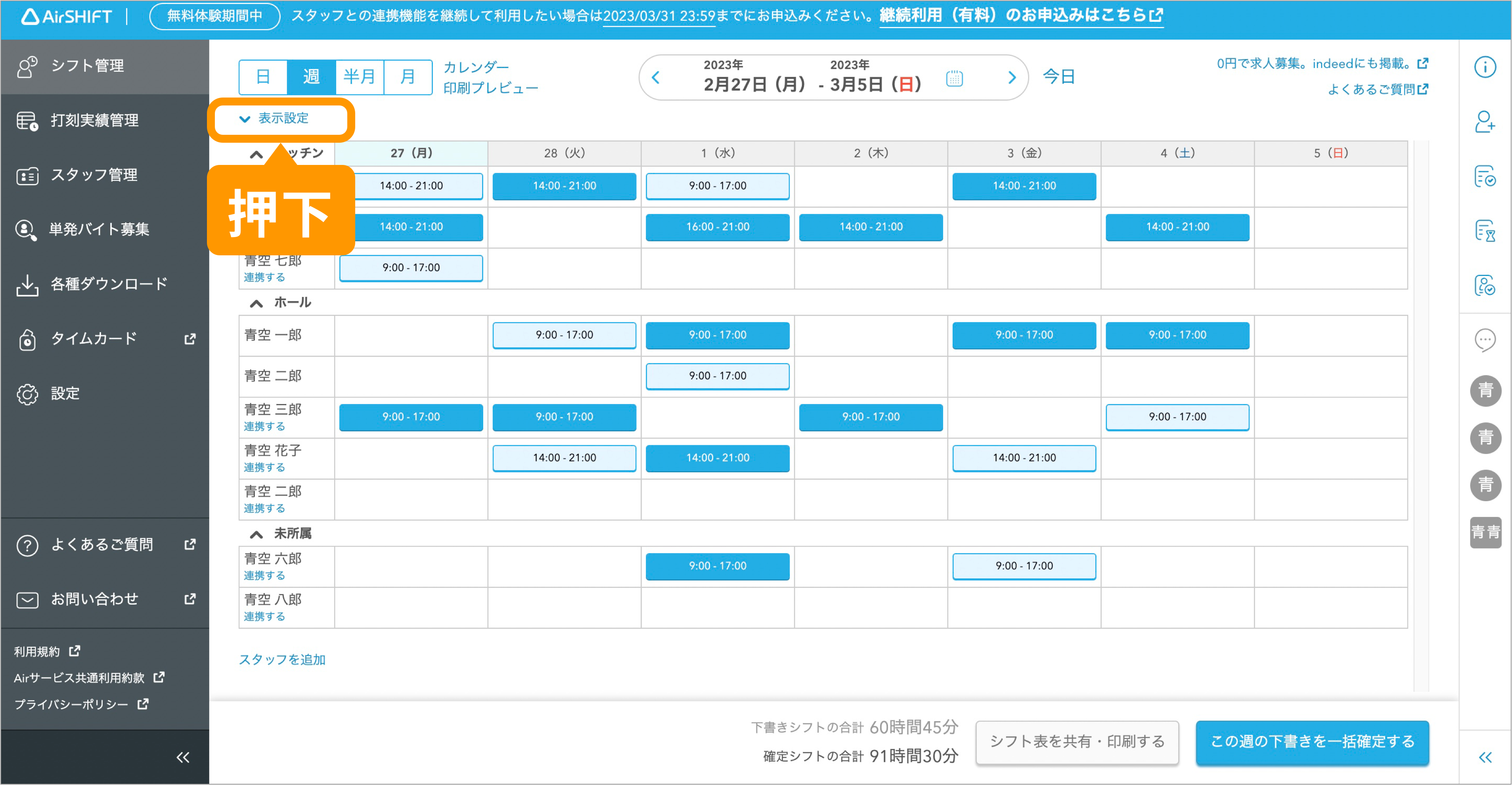Open 各種ダウンロード in the sidebar
1512x785 pixels.
[105, 284]
